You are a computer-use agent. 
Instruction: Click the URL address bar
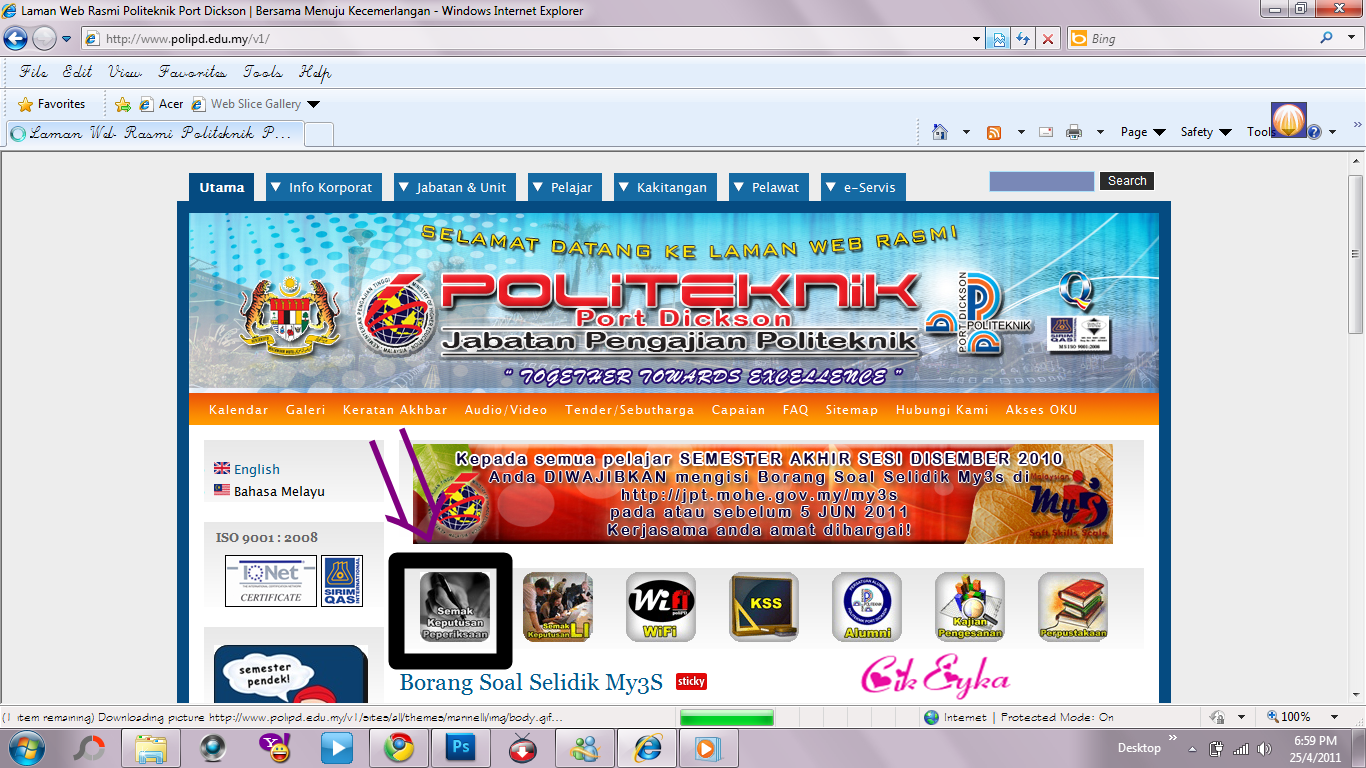pyautogui.click(x=527, y=39)
